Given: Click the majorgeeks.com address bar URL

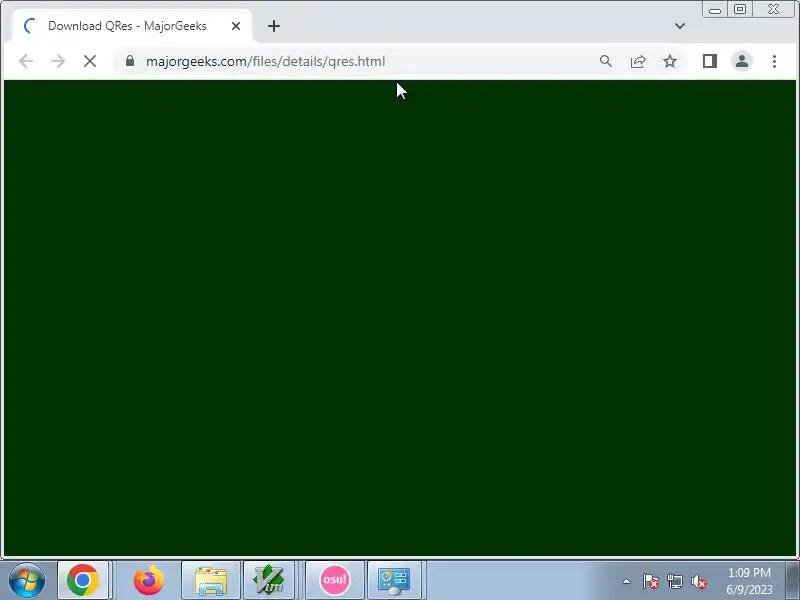Looking at the screenshot, I should [265, 61].
